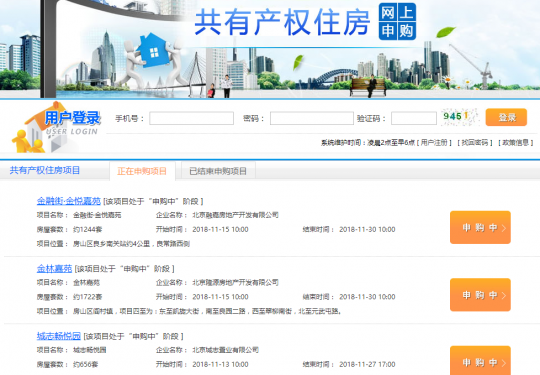Click 申购中 button for 金融街·金悦嘉苑

point(480,227)
